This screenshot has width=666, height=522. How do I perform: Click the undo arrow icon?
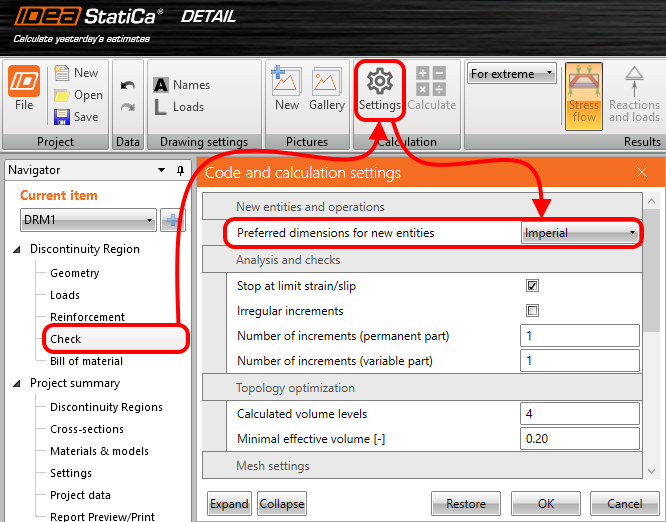[x=127, y=87]
